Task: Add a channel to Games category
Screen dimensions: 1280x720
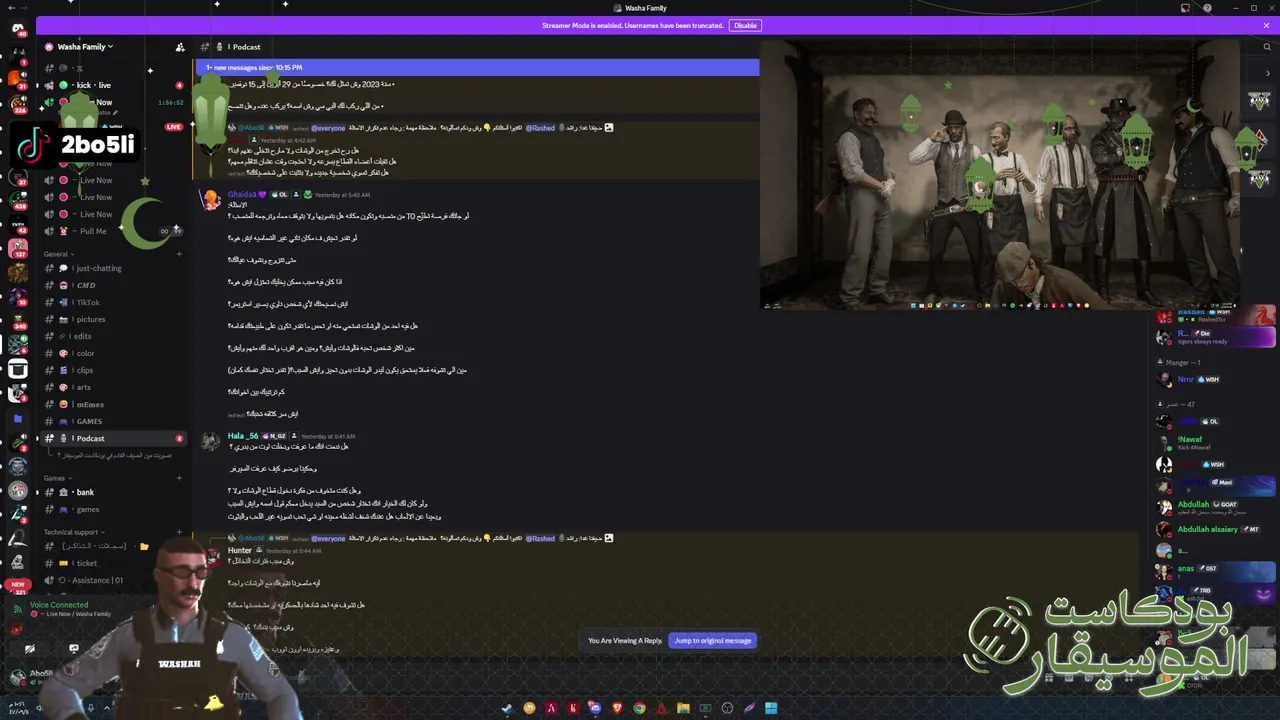Action: (x=179, y=478)
